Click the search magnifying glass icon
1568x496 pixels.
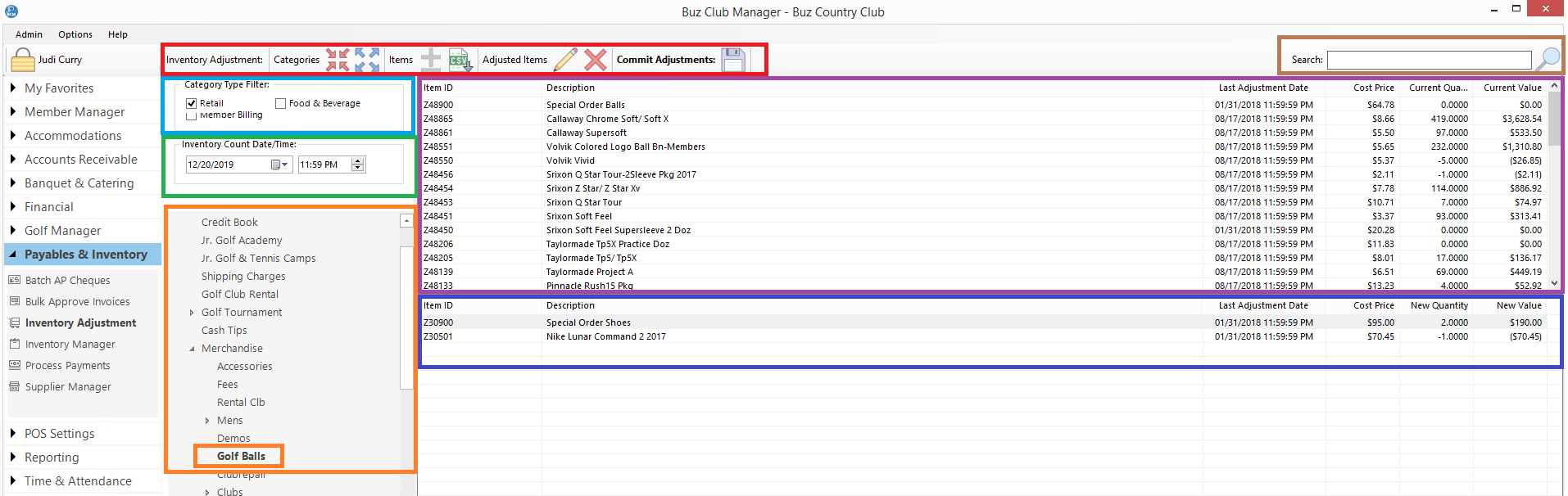(1548, 59)
